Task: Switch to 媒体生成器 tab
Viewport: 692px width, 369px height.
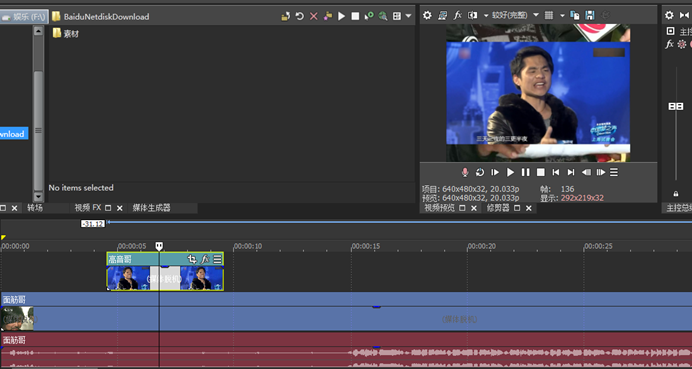Action: (x=151, y=208)
